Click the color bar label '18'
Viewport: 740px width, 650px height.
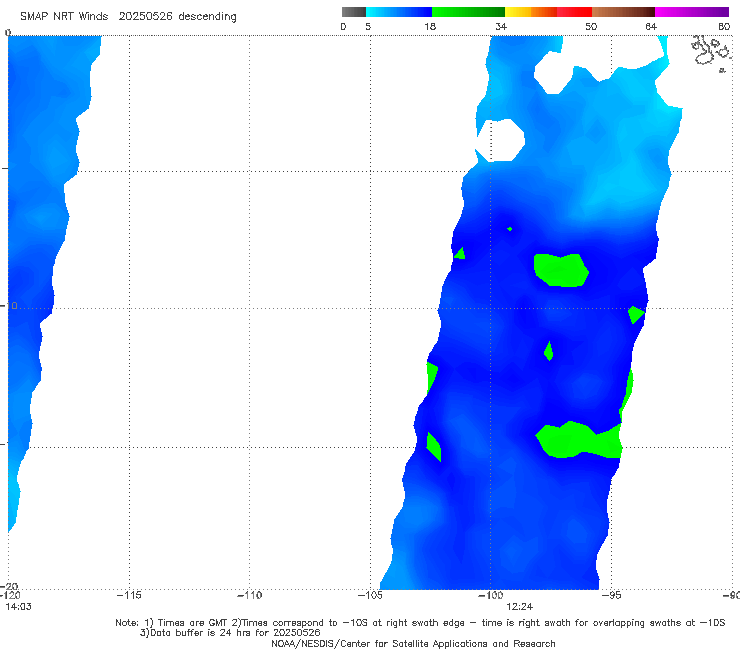click(430, 27)
